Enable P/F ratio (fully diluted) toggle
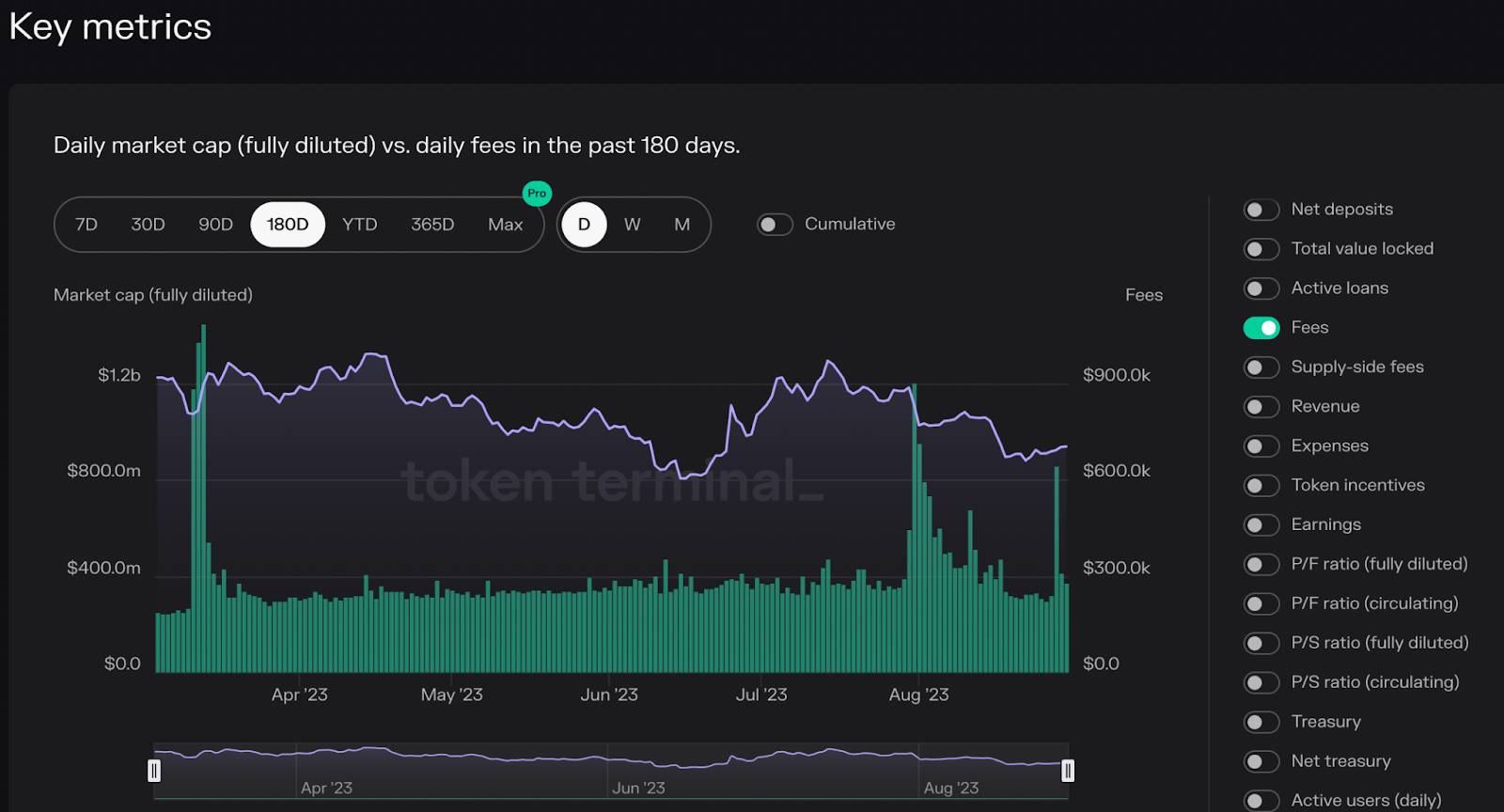This screenshot has width=1504, height=812. [x=1261, y=565]
